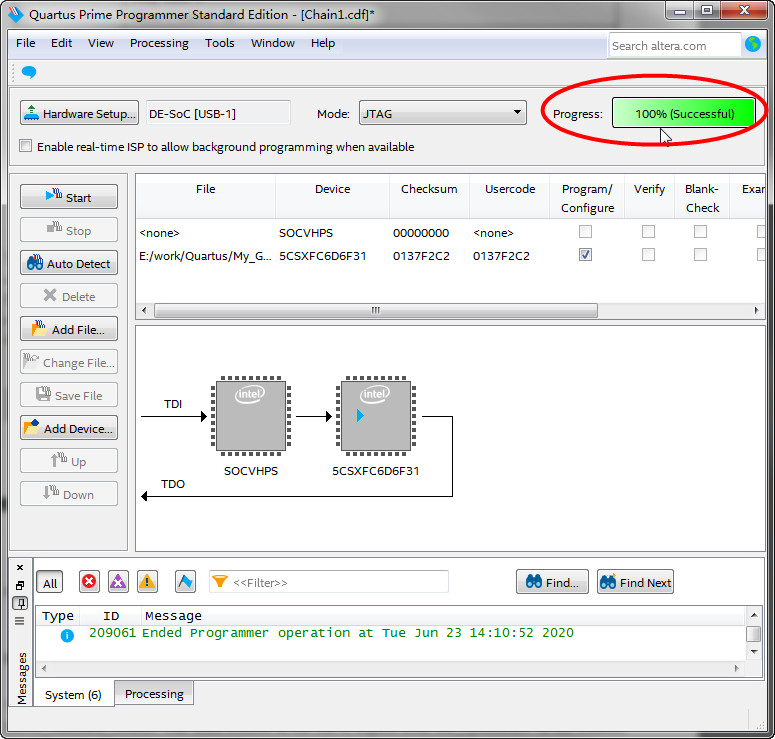
Task: Click the messages list scroll-down arrow
Action: tap(754, 652)
